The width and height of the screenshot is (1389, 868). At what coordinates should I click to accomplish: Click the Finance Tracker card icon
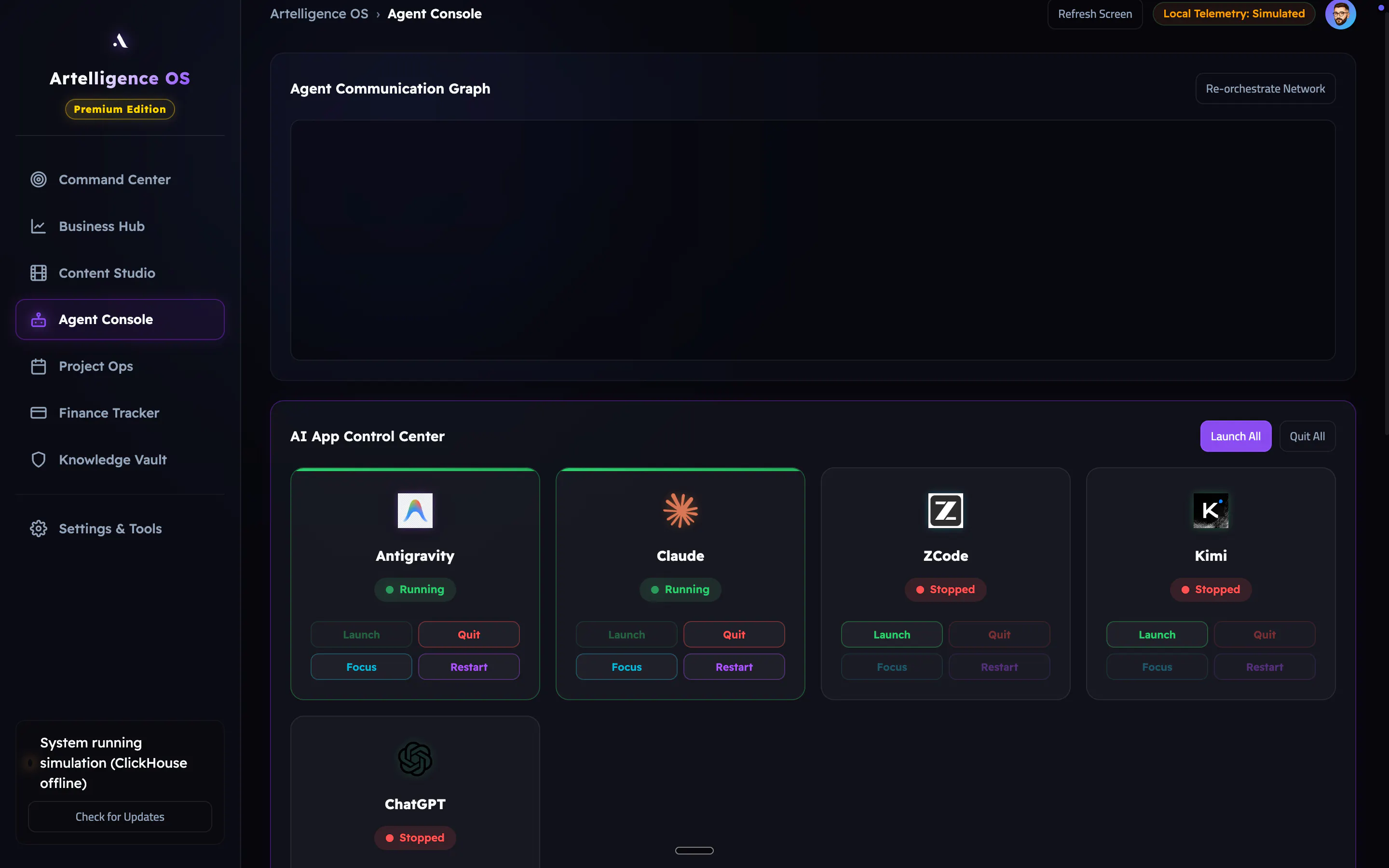pos(39,413)
